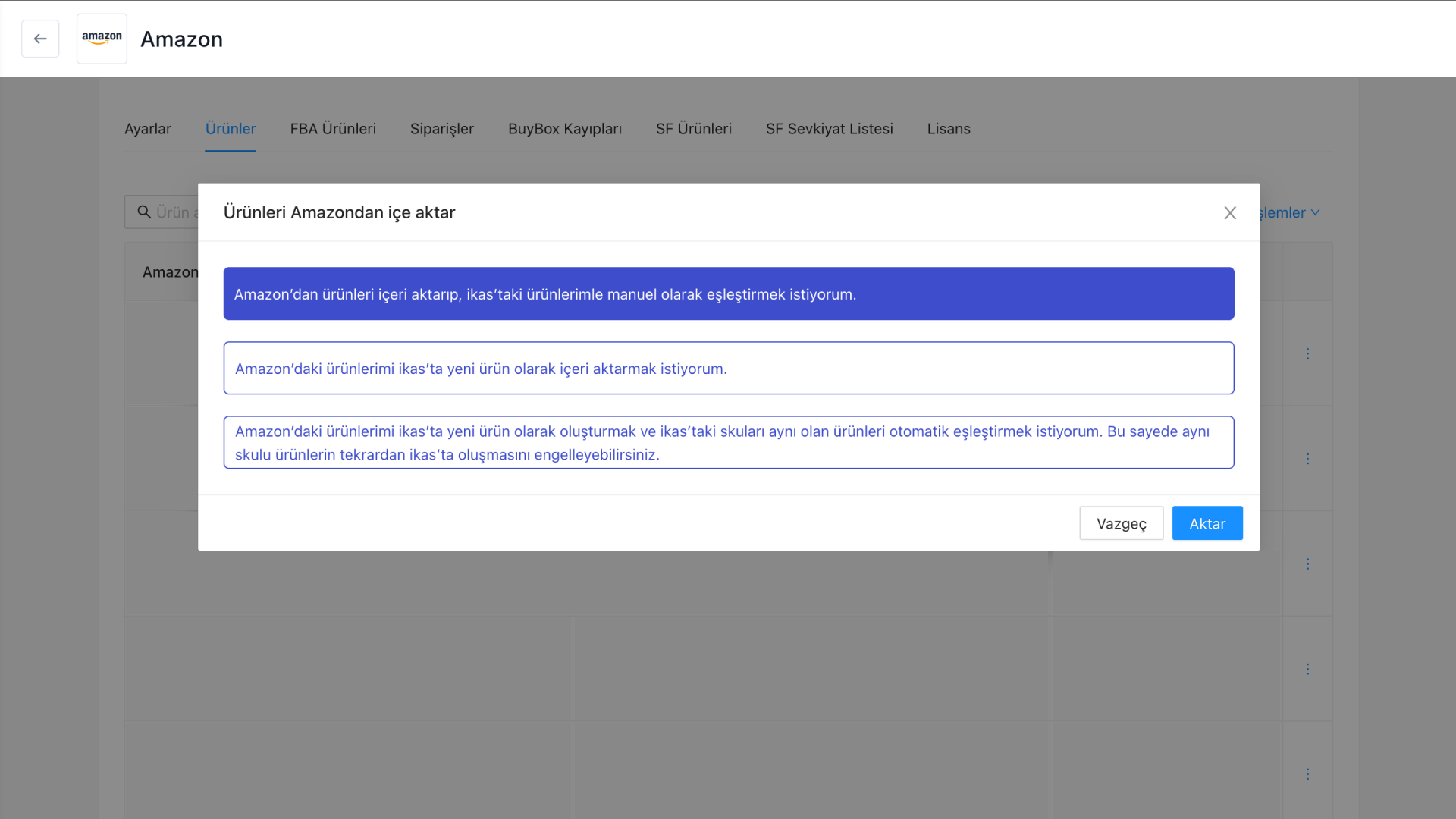Select automatic SKU matching import option
1456x819 pixels.
729,442
